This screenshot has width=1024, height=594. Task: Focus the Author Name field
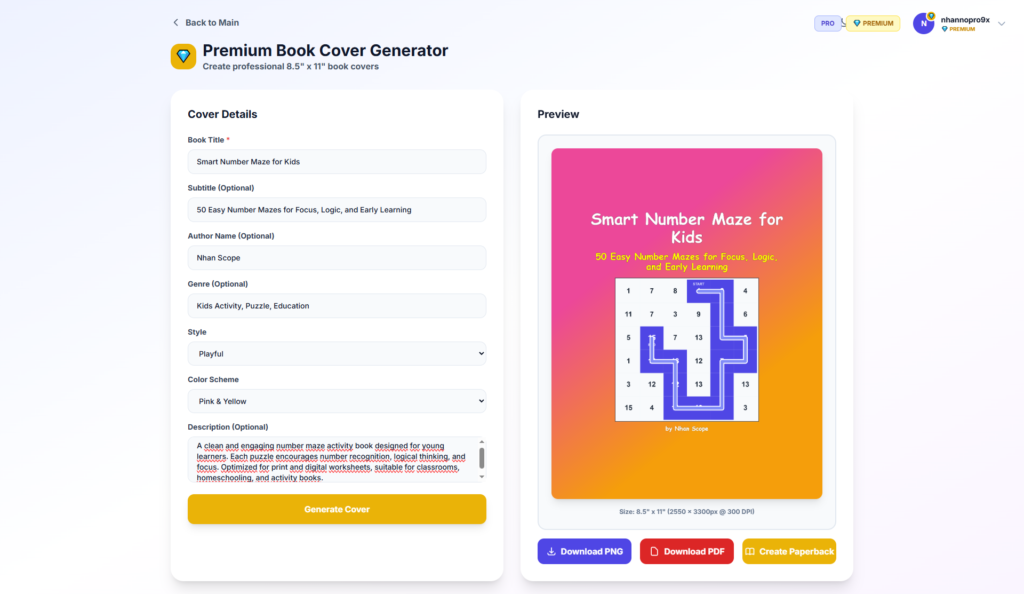point(336,258)
